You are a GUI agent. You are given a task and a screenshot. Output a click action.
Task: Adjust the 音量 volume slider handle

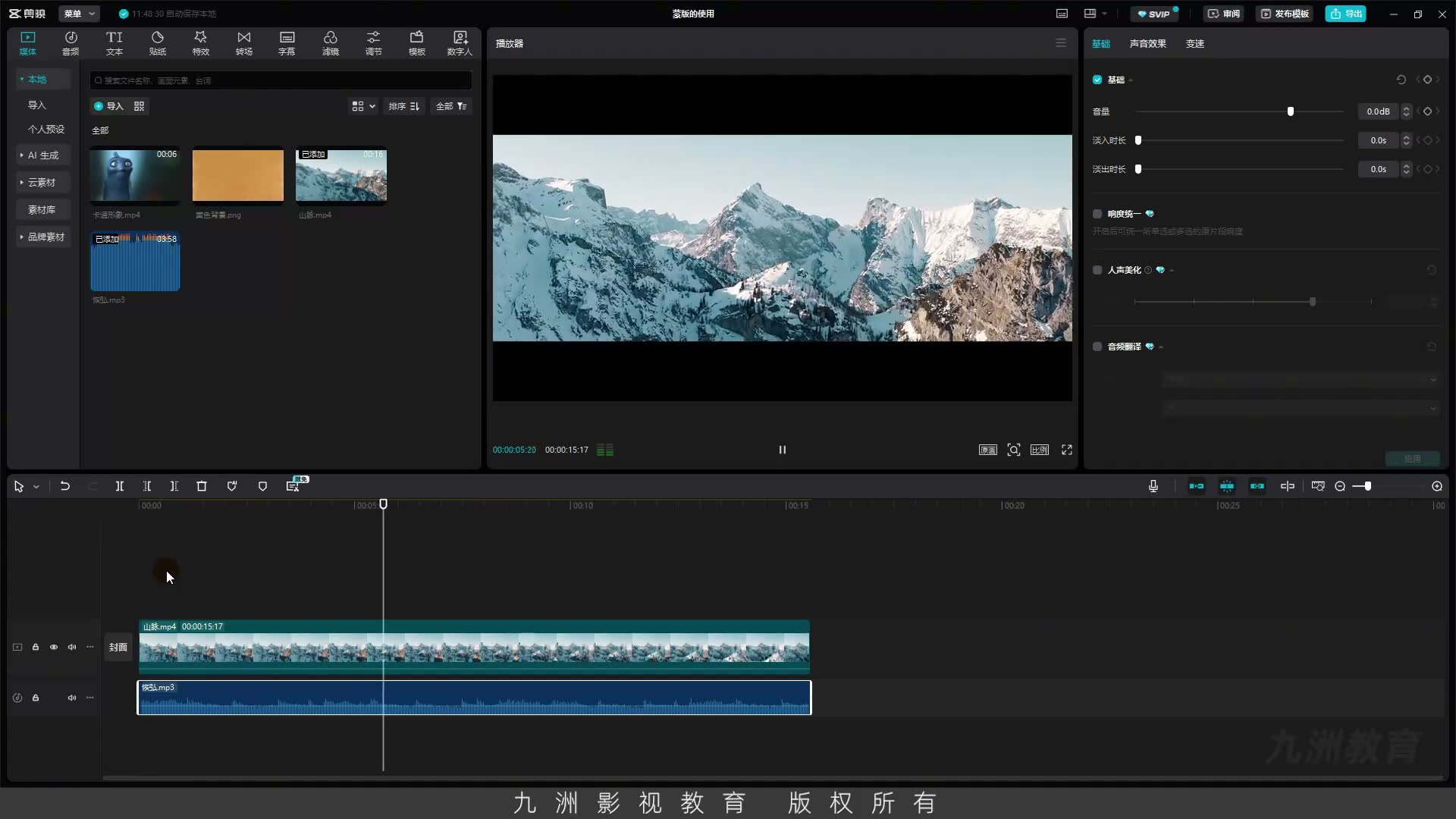(1291, 111)
